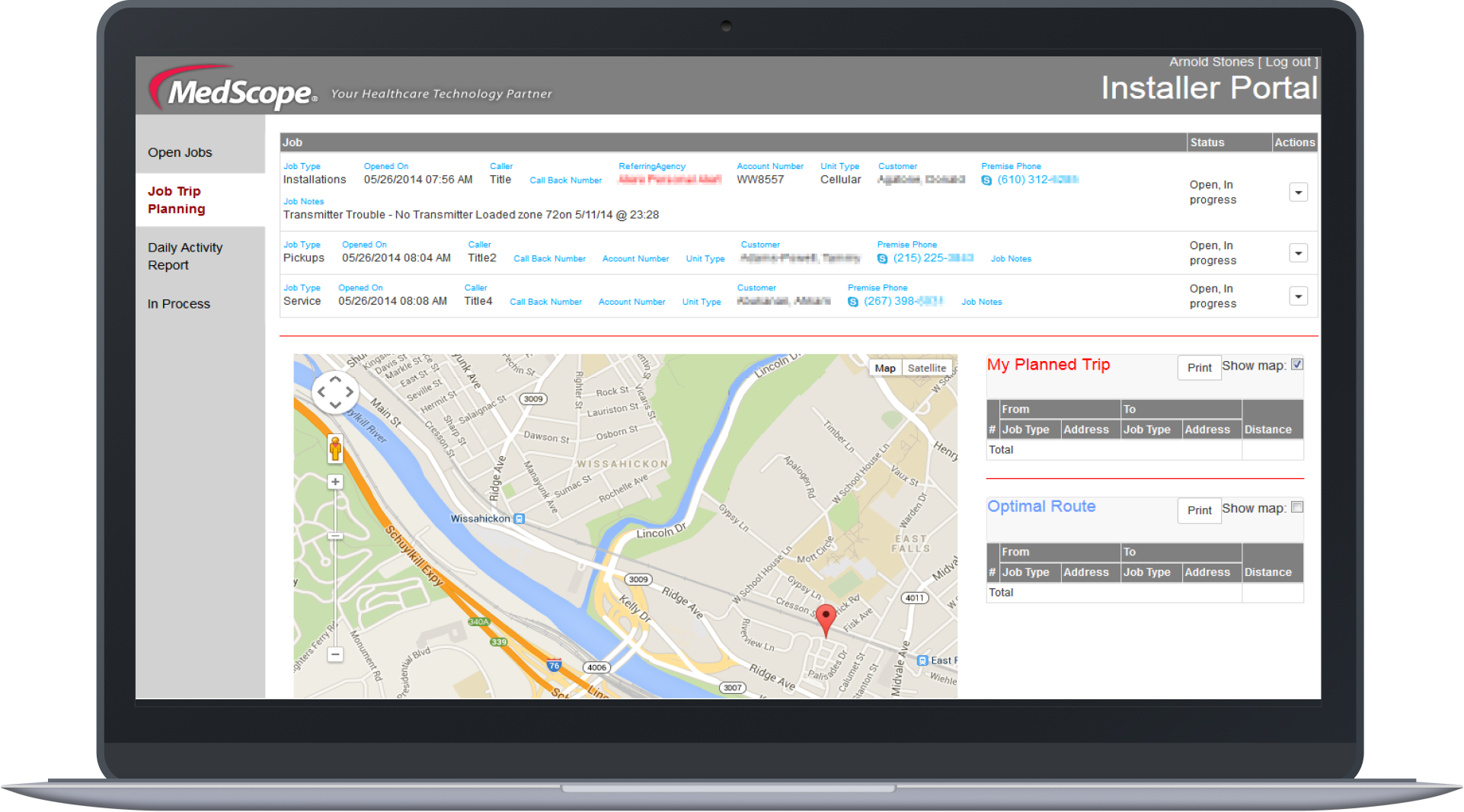This screenshot has width=1464, height=812.
Task: Uncheck Show map for My Planned Trip
Action: click(1297, 365)
